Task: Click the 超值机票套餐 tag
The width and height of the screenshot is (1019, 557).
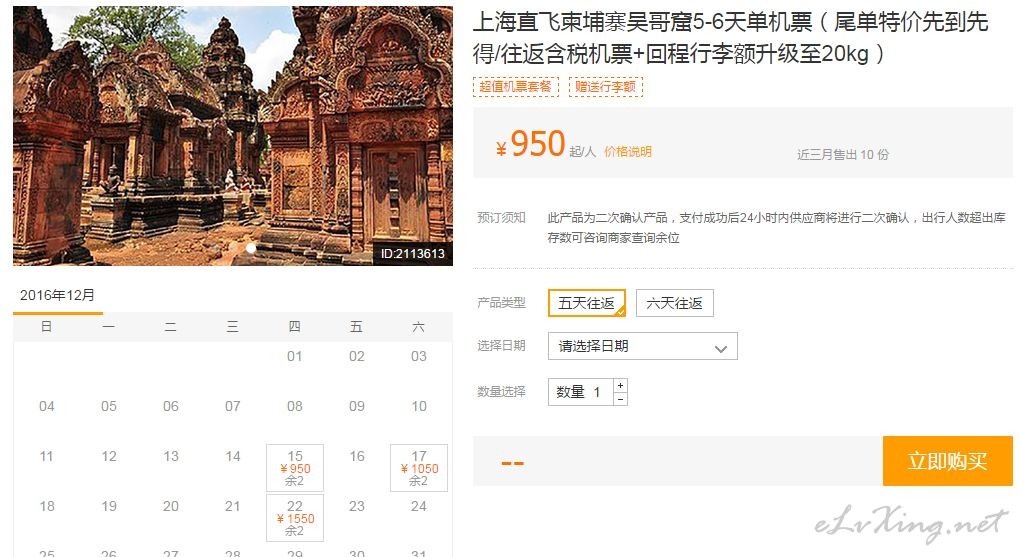Action: point(515,86)
